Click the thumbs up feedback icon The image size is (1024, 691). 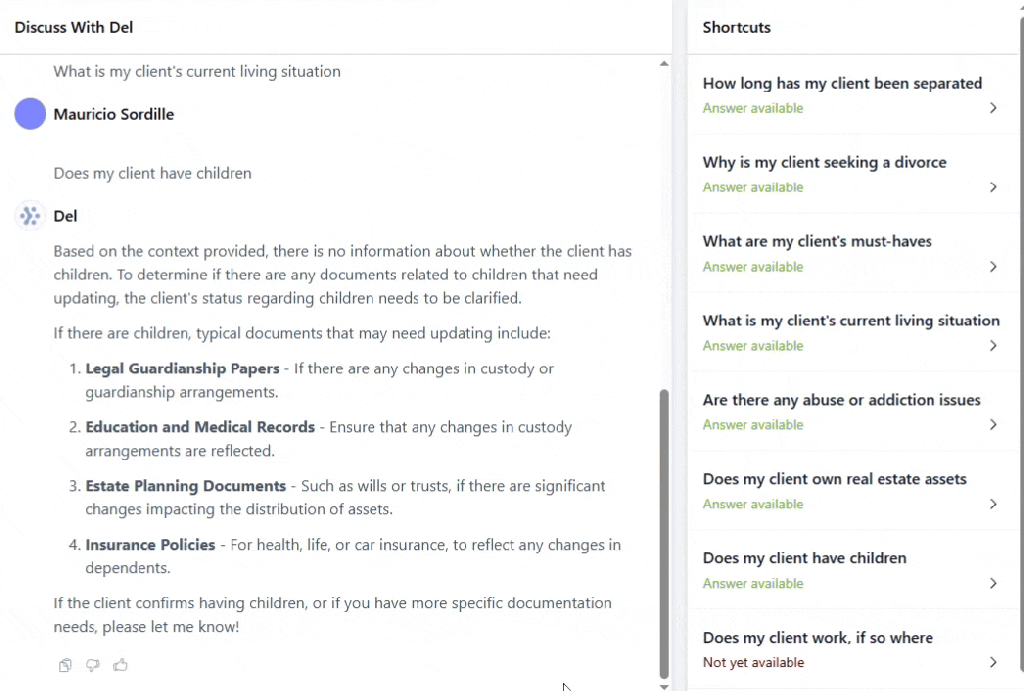(x=121, y=665)
